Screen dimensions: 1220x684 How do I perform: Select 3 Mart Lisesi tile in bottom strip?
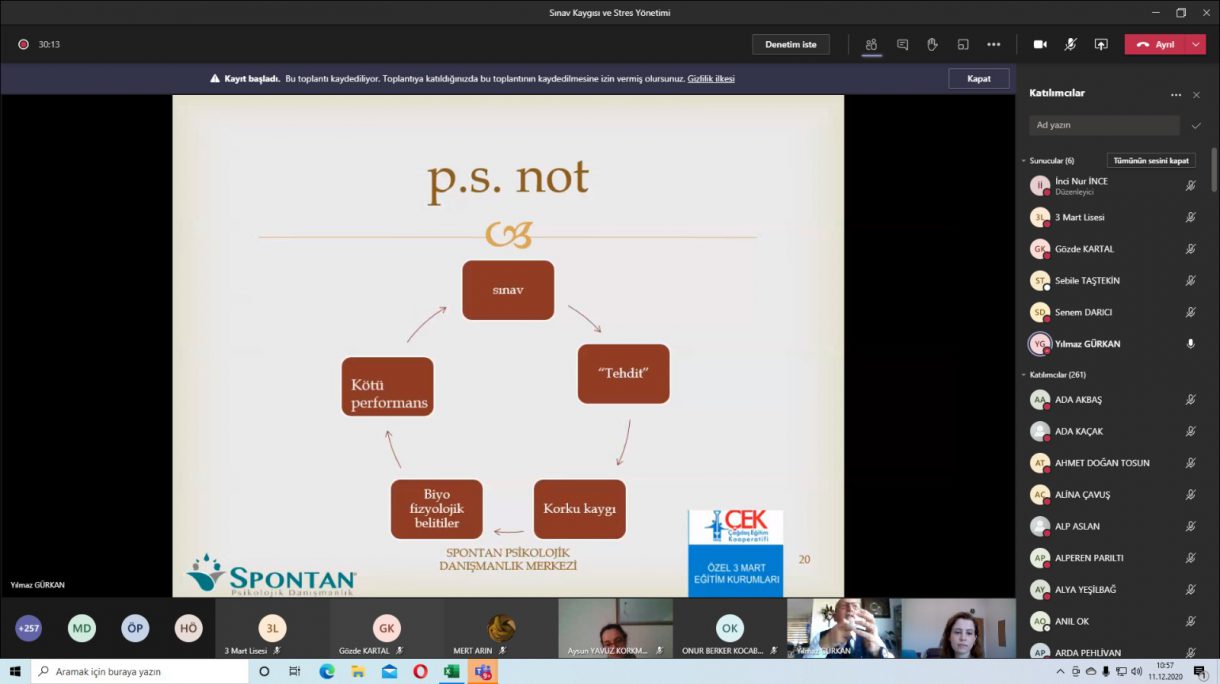[272, 628]
